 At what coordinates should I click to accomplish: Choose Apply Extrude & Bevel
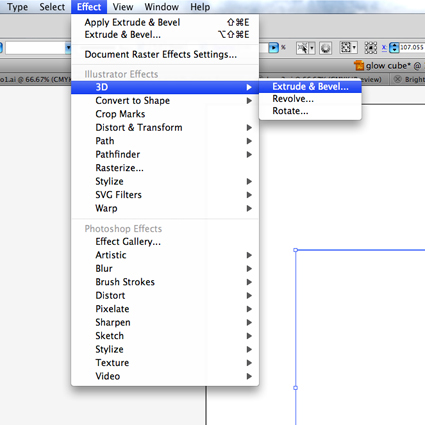tap(165, 22)
